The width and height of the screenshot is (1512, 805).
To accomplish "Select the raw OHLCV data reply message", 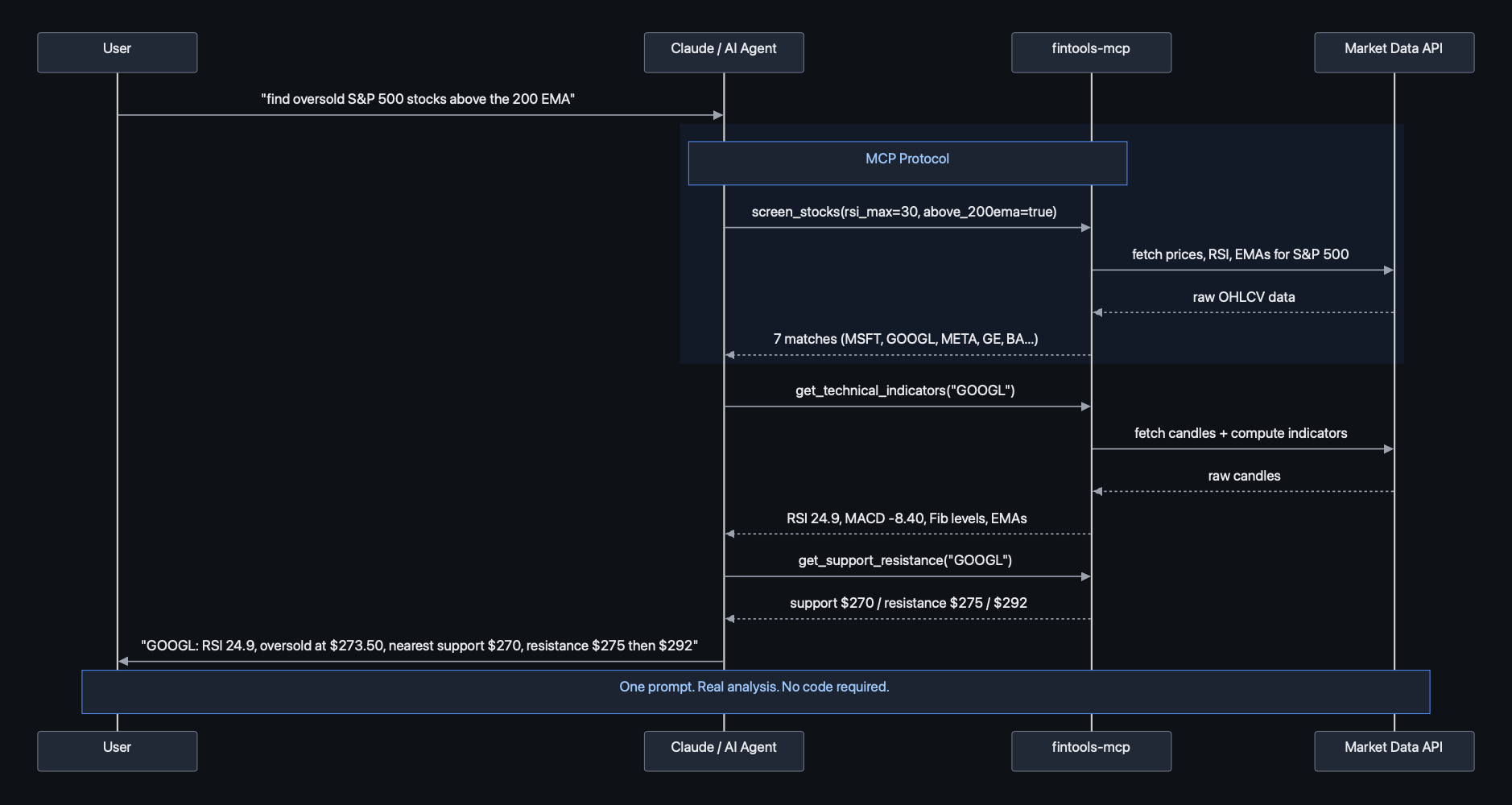I will tap(1243, 296).
